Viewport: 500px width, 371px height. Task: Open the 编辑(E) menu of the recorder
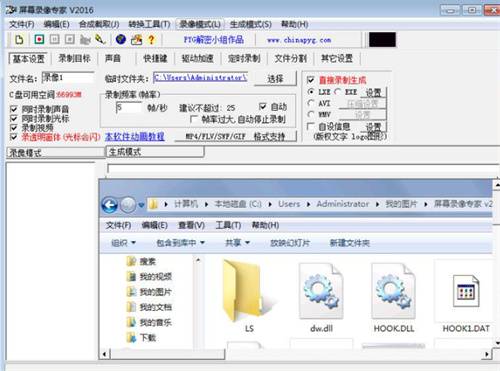(56, 24)
